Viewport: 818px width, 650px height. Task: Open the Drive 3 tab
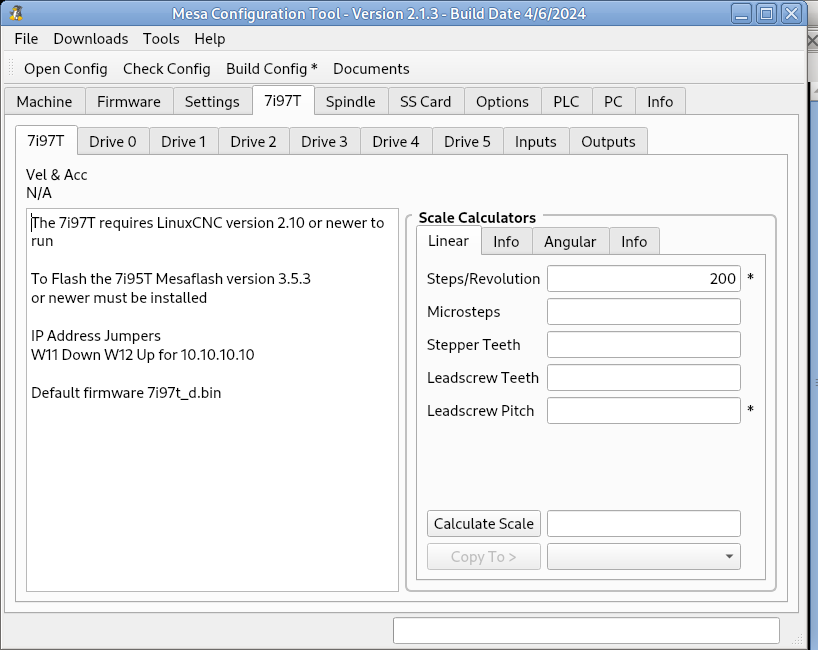(324, 141)
